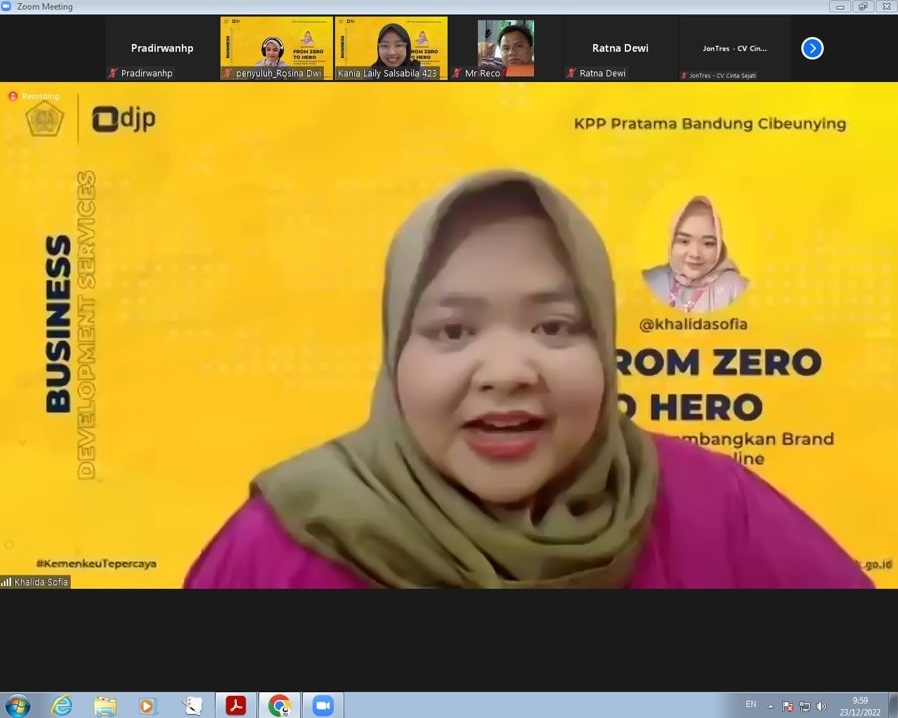898x718 pixels.
Task: Click the system volume speaker icon
Action: pos(821,706)
